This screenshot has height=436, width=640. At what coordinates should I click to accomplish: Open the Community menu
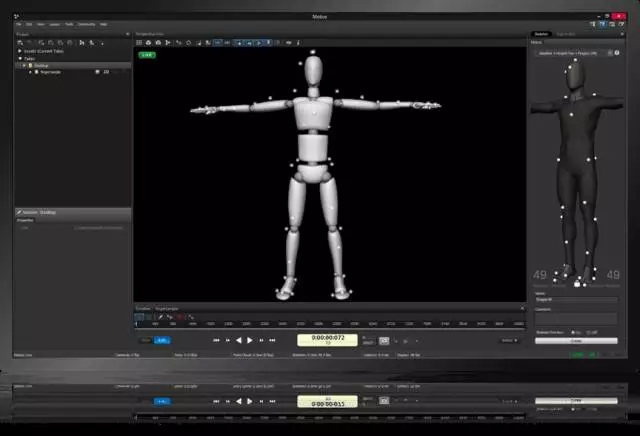point(87,24)
